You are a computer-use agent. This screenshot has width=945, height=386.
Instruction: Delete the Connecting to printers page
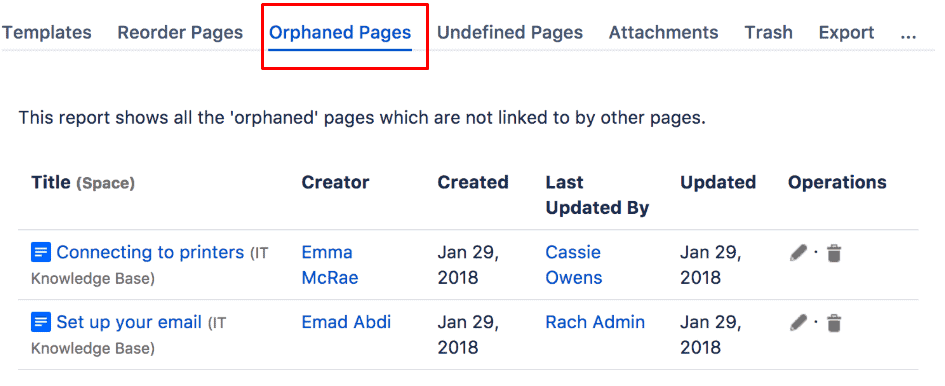click(834, 253)
